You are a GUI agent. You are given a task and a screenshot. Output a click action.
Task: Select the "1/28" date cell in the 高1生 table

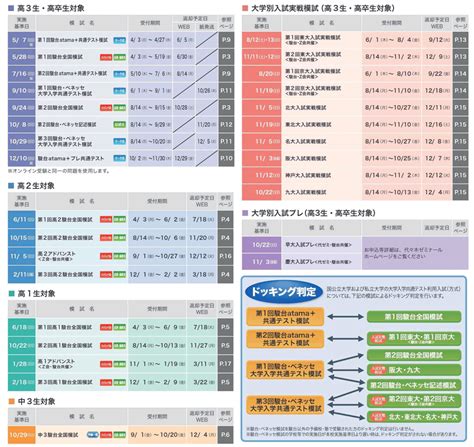pyautogui.click(x=21, y=364)
